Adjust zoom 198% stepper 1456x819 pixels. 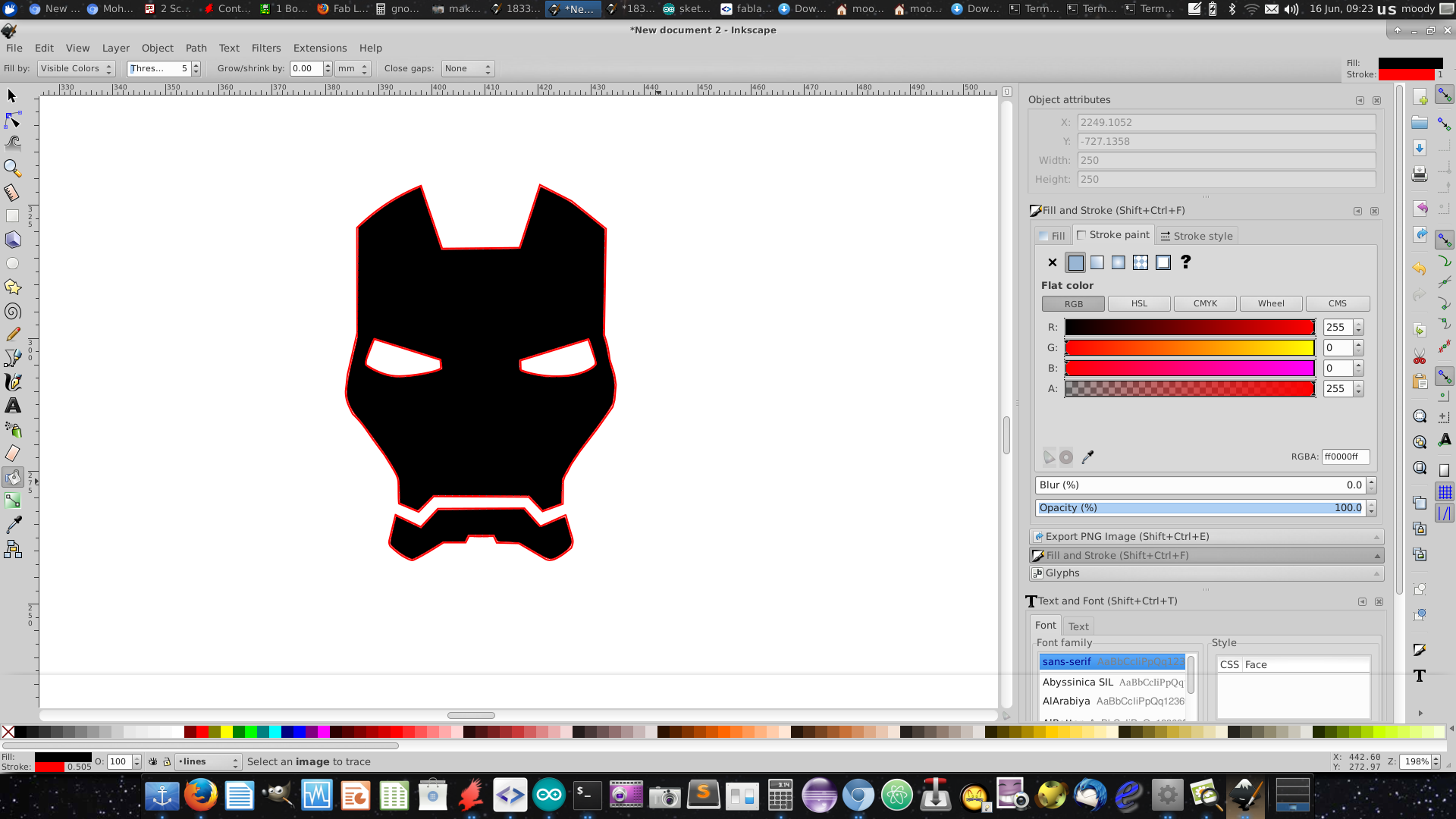pyautogui.click(x=1436, y=762)
